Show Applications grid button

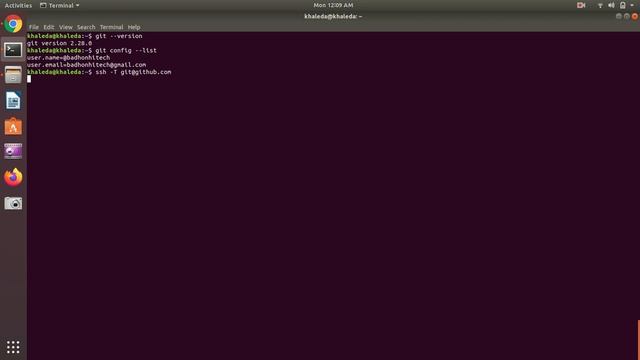pos(13,347)
